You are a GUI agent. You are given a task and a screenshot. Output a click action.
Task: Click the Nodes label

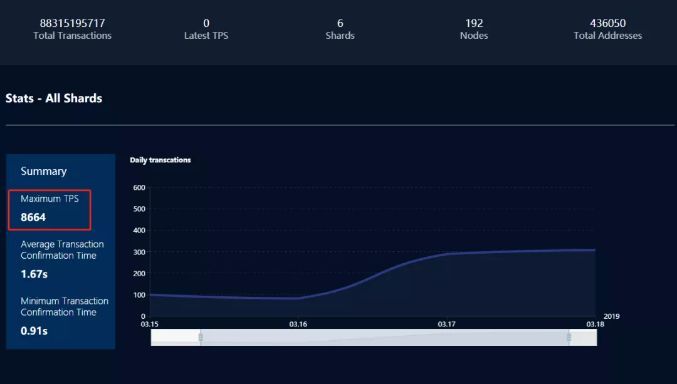pyautogui.click(x=474, y=36)
